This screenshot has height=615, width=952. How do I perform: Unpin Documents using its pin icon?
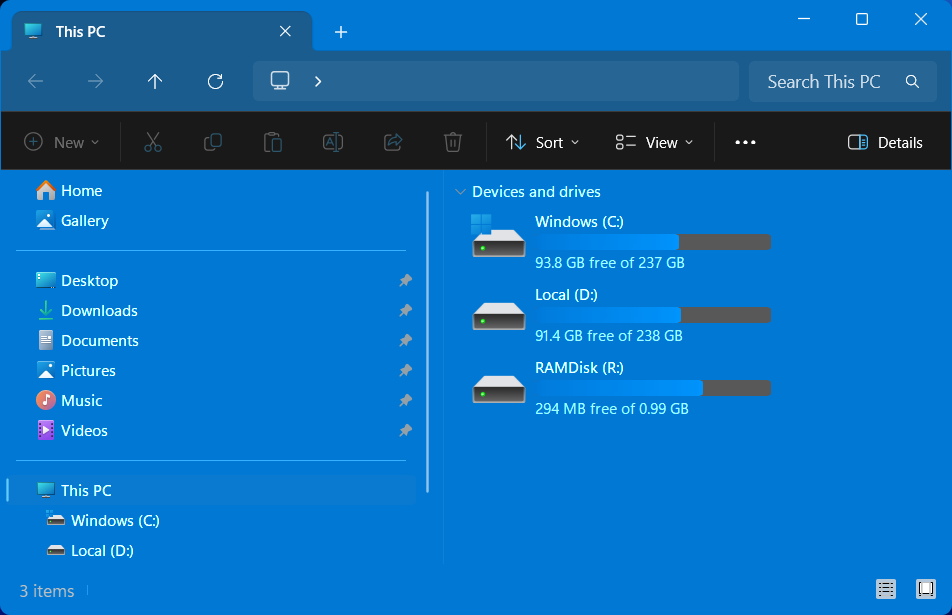406,341
